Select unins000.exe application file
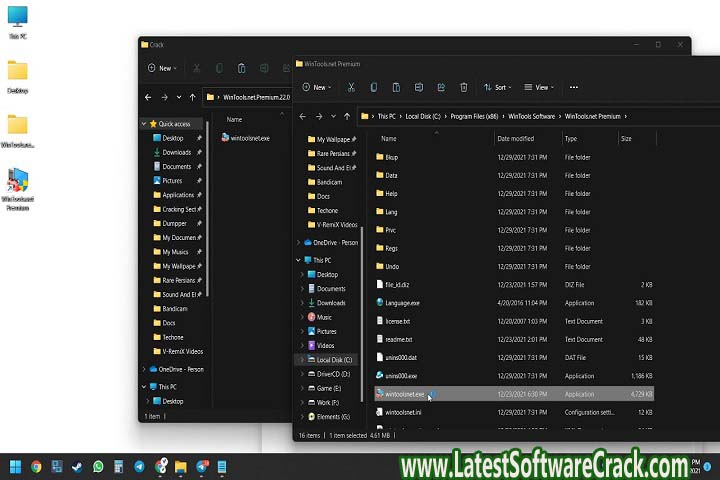720x480 pixels. (x=514, y=376)
